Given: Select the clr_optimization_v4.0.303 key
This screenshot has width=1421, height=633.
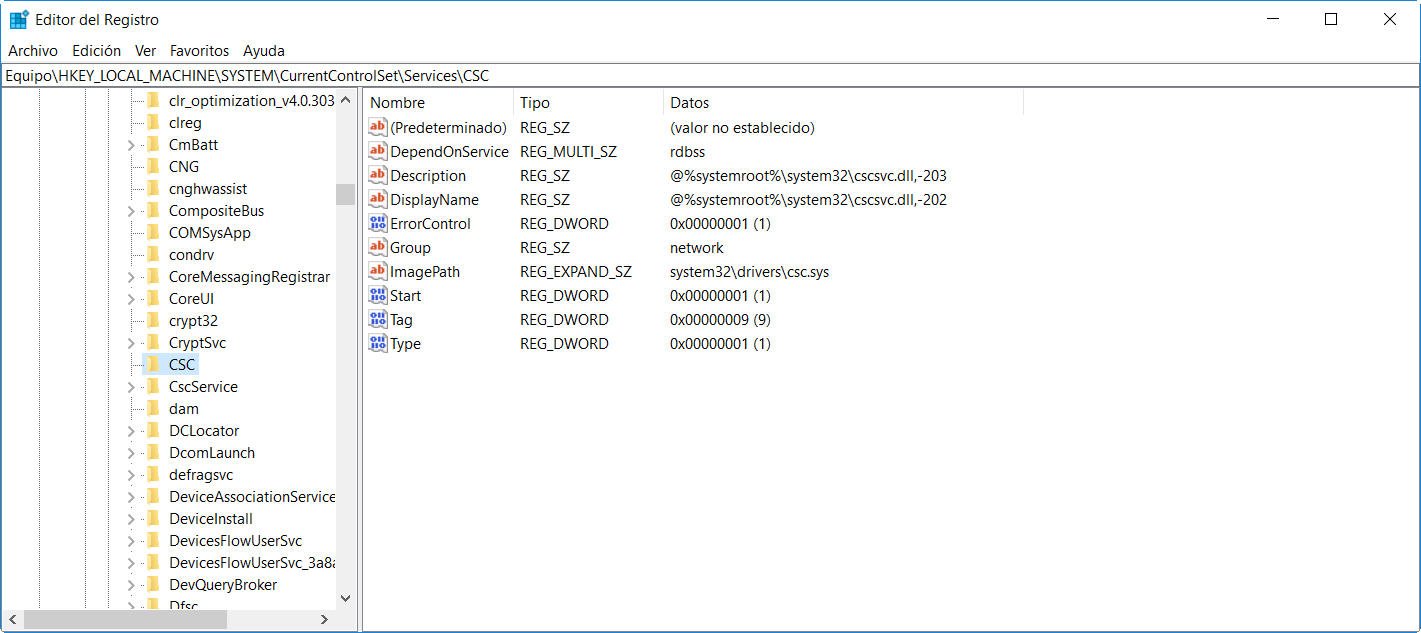Looking at the screenshot, I should tap(251, 101).
